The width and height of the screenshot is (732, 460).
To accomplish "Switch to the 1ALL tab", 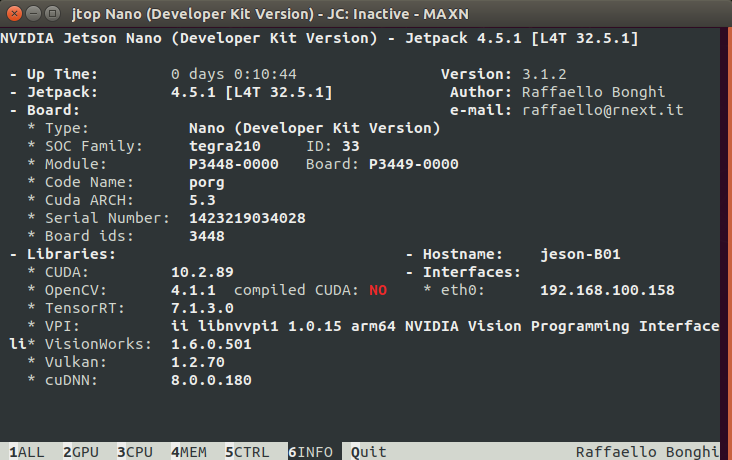I will pos(27,452).
